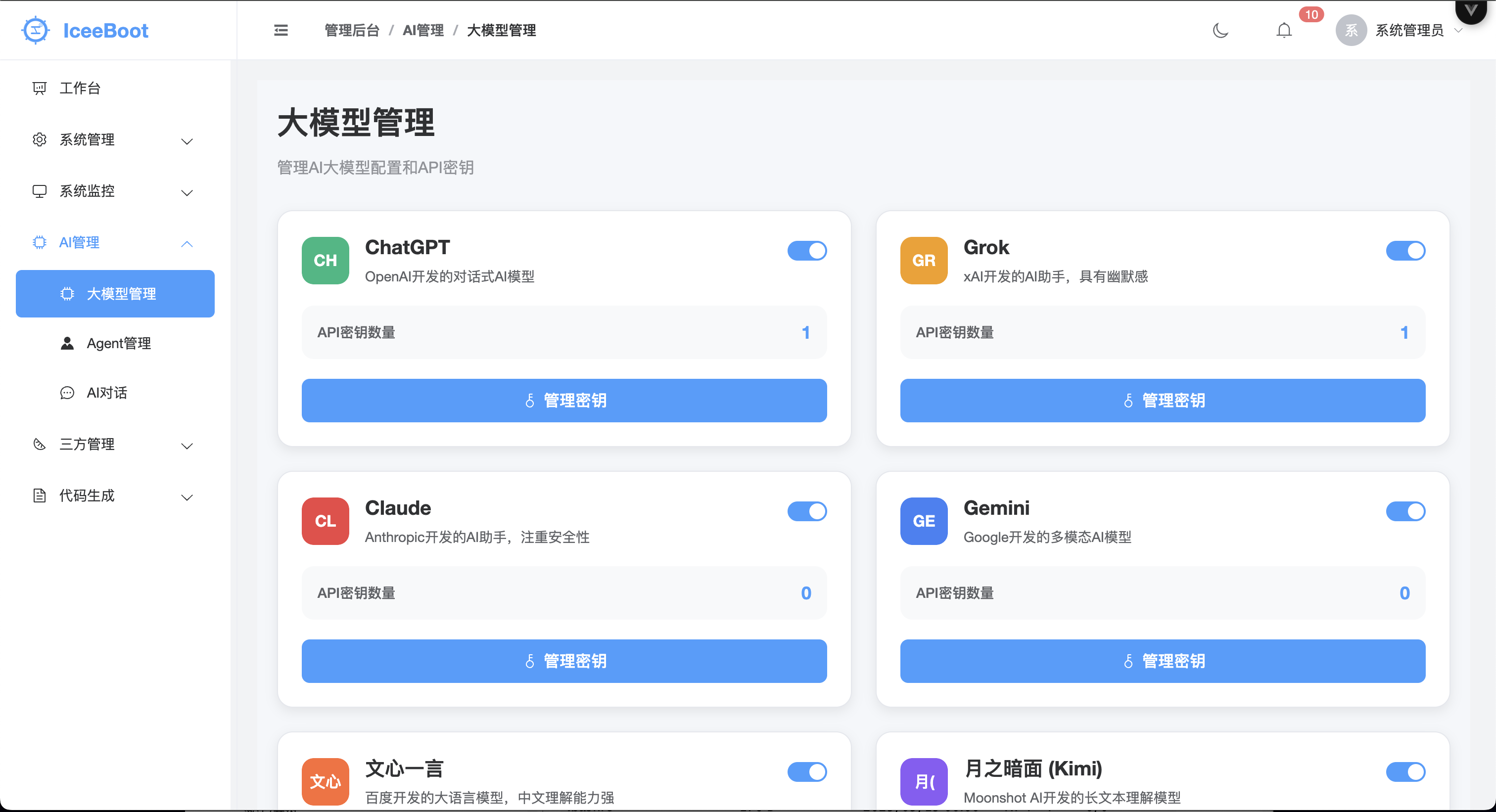Click the ChatGPT card title
Viewport: 1496px width, 812px height.
407,247
